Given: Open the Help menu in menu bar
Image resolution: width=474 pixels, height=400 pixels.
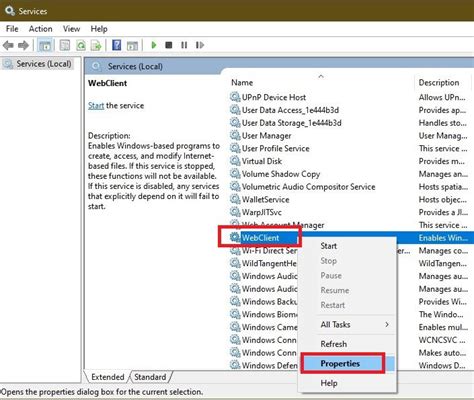Looking at the screenshot, I should 99,29.
